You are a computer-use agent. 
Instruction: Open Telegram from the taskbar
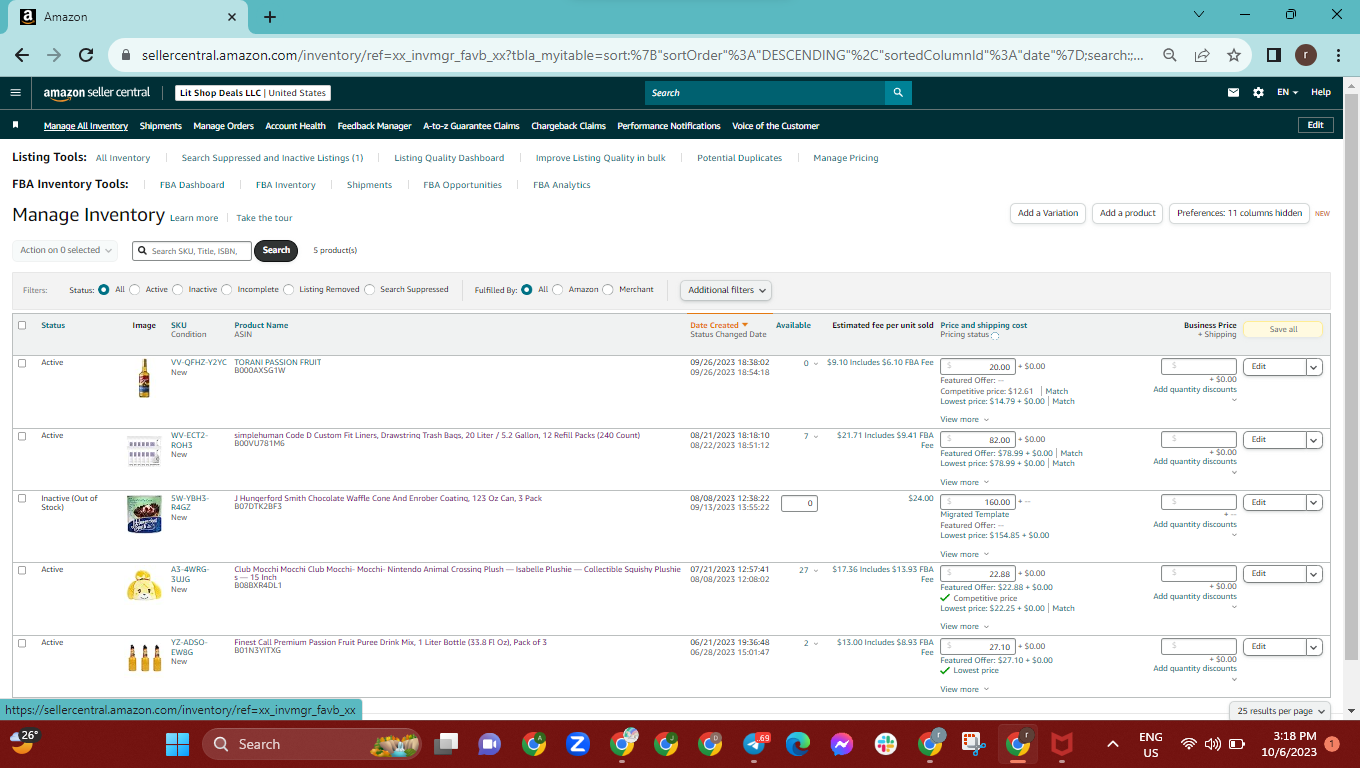tap(755, 744)
